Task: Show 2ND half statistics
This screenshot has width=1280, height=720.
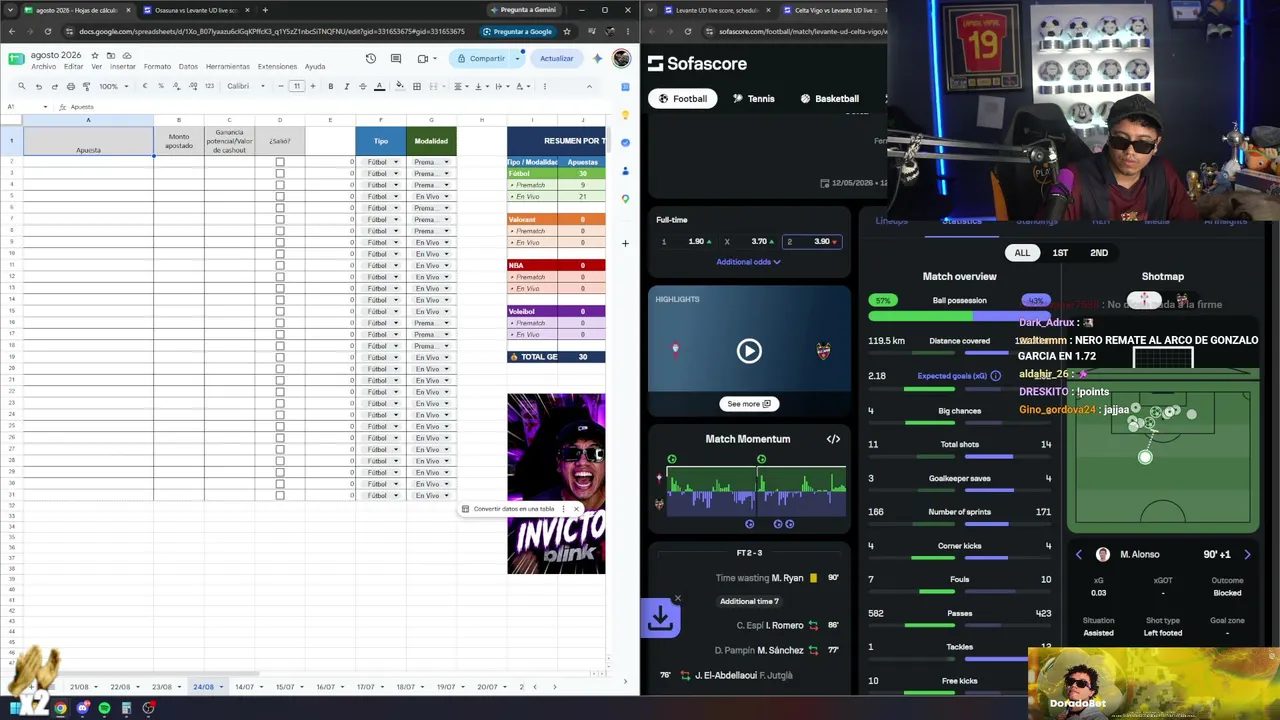Action: click(x=1099, y=253)
